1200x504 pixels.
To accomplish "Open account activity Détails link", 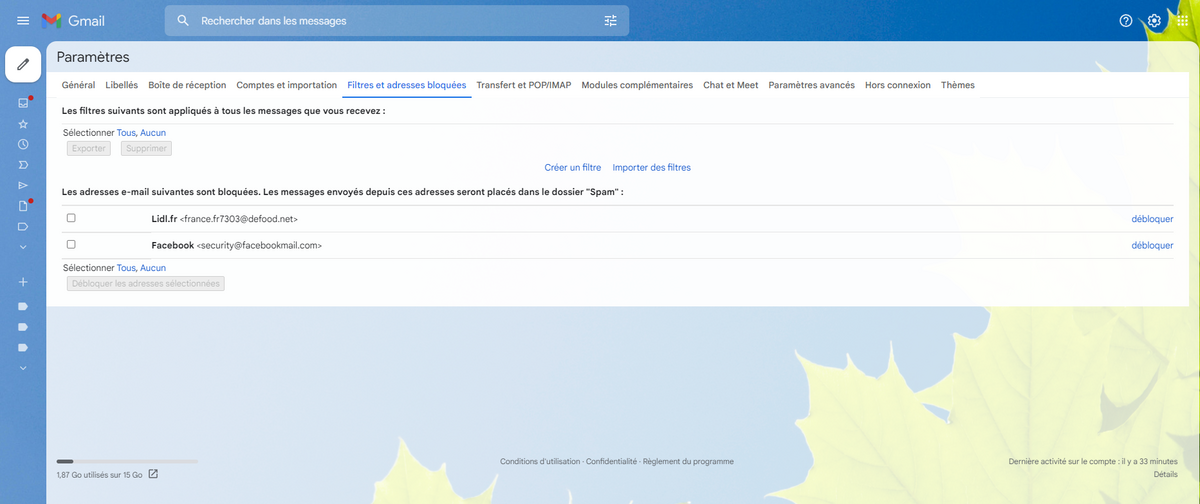I will tap(1165, 474).
